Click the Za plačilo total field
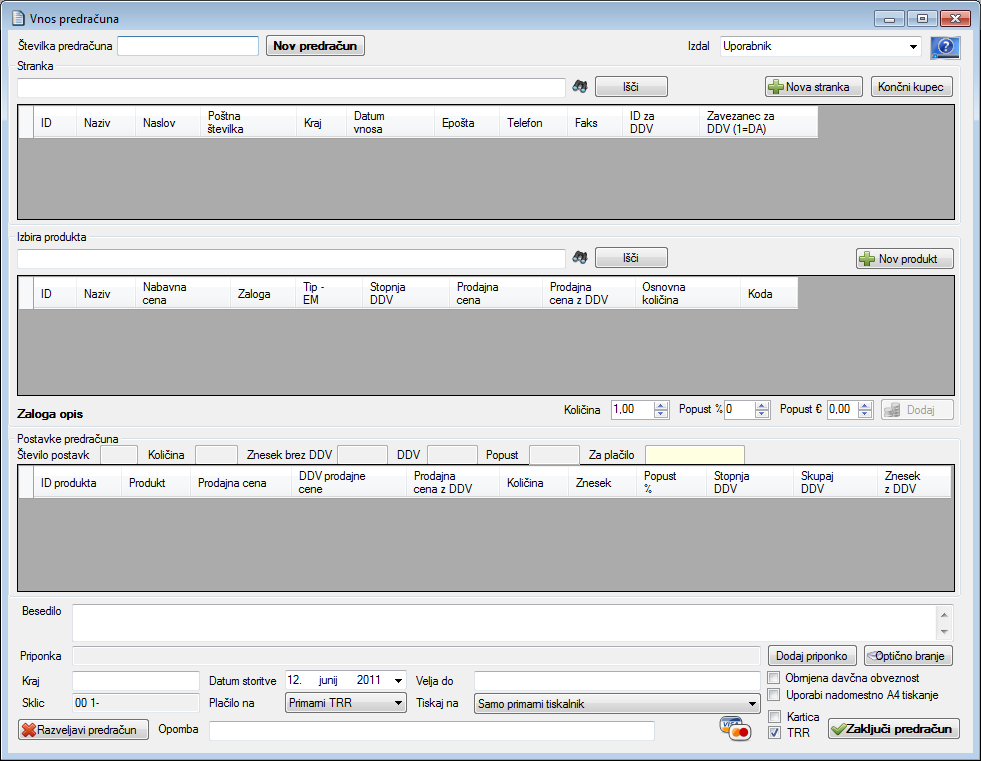The height and width of the screenshot is (761, 981). [694, 455]
